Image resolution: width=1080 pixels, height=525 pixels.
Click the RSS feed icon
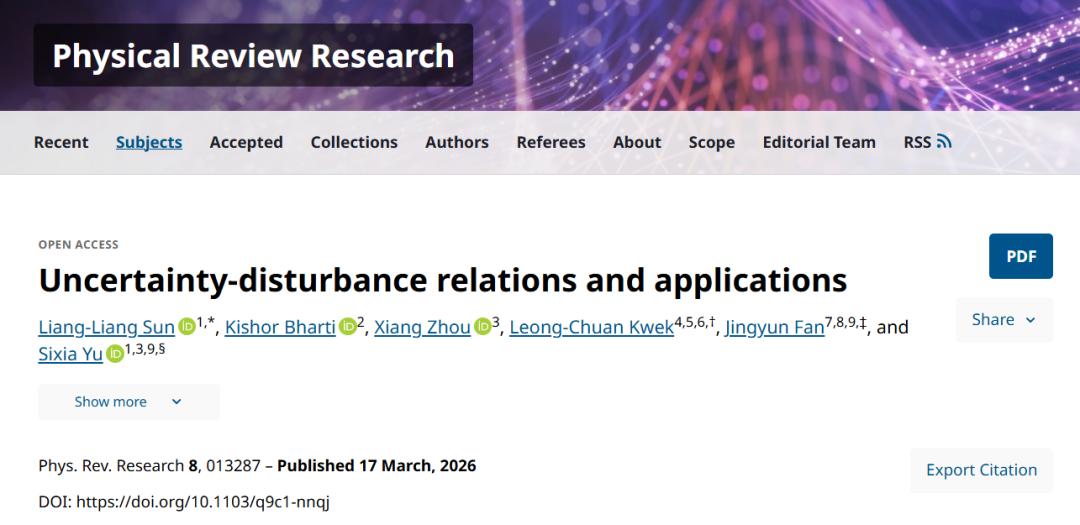click(x=944, y=142)
